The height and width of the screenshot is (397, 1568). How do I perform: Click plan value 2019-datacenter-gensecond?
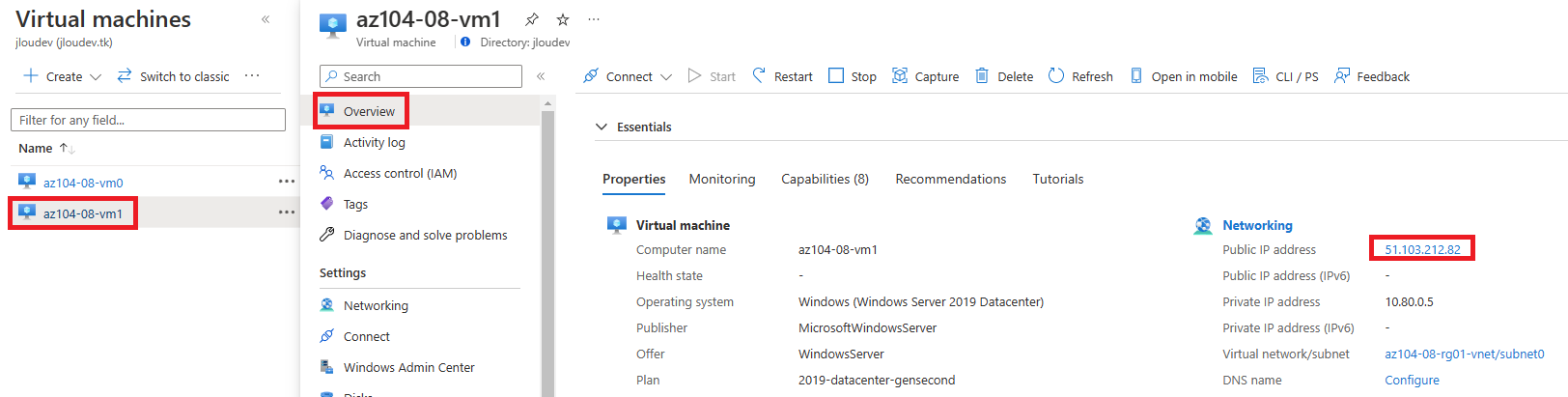pyautogui.click(x=877, y=380)
